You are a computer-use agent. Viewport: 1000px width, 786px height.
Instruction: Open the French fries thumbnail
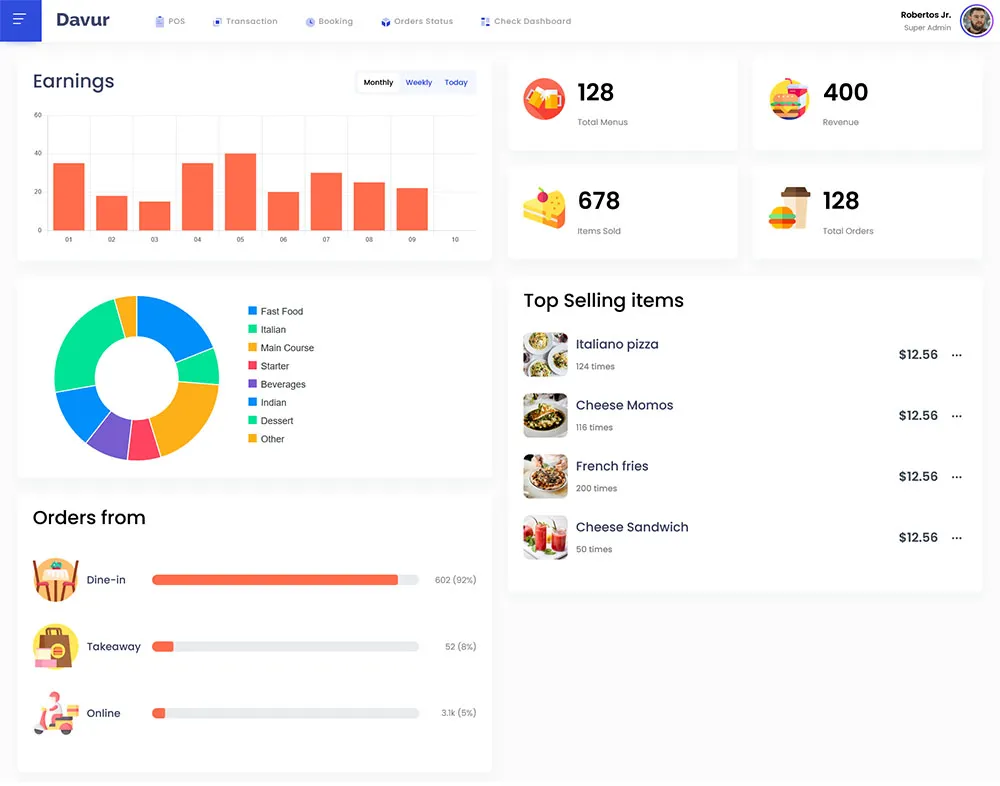(x=545, y=477)
